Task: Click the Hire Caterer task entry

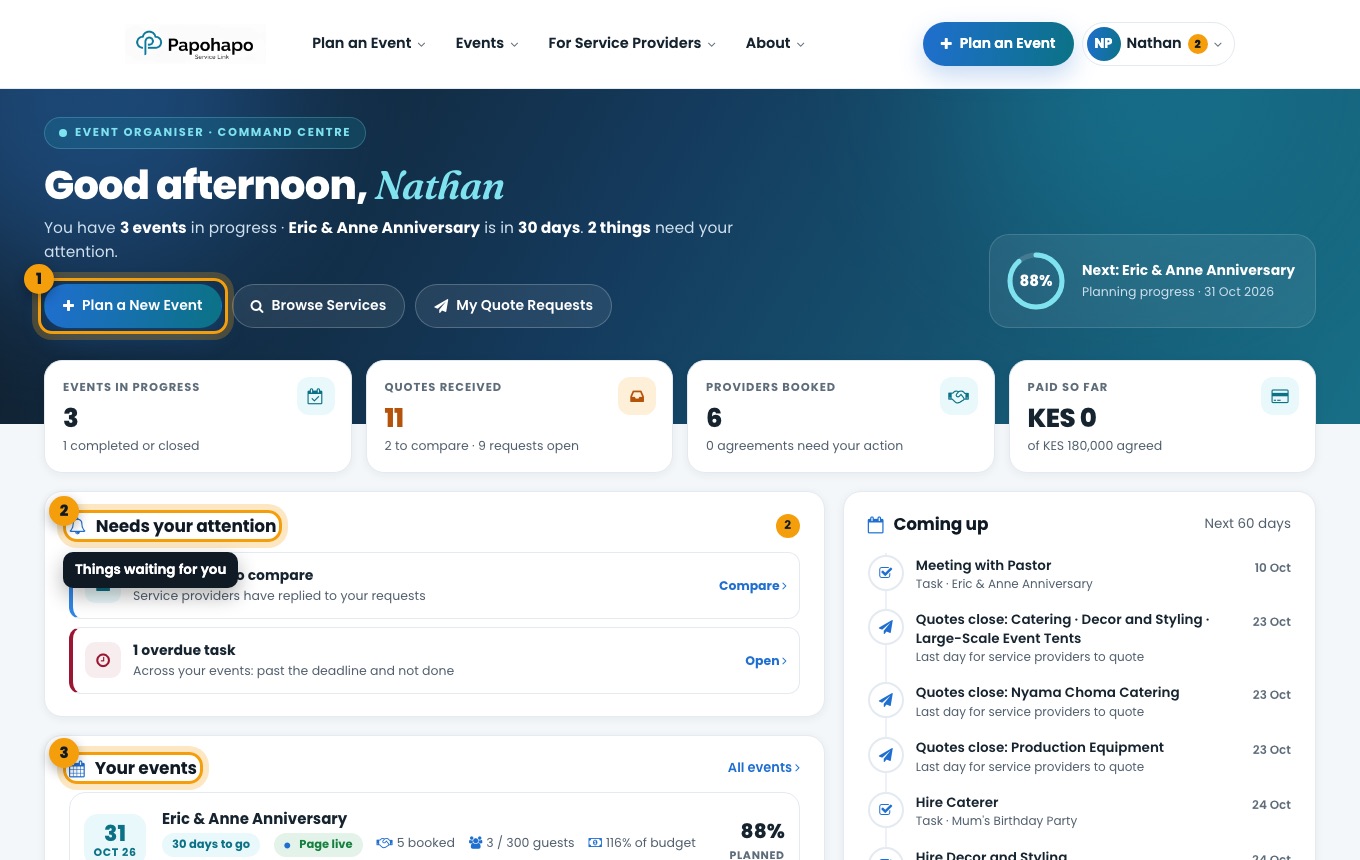Action: point(1080,810)
